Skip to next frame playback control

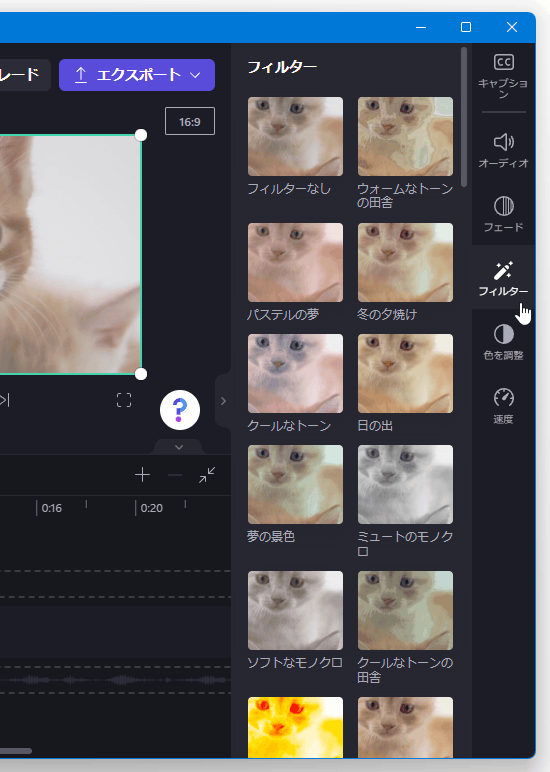(5, 400)
